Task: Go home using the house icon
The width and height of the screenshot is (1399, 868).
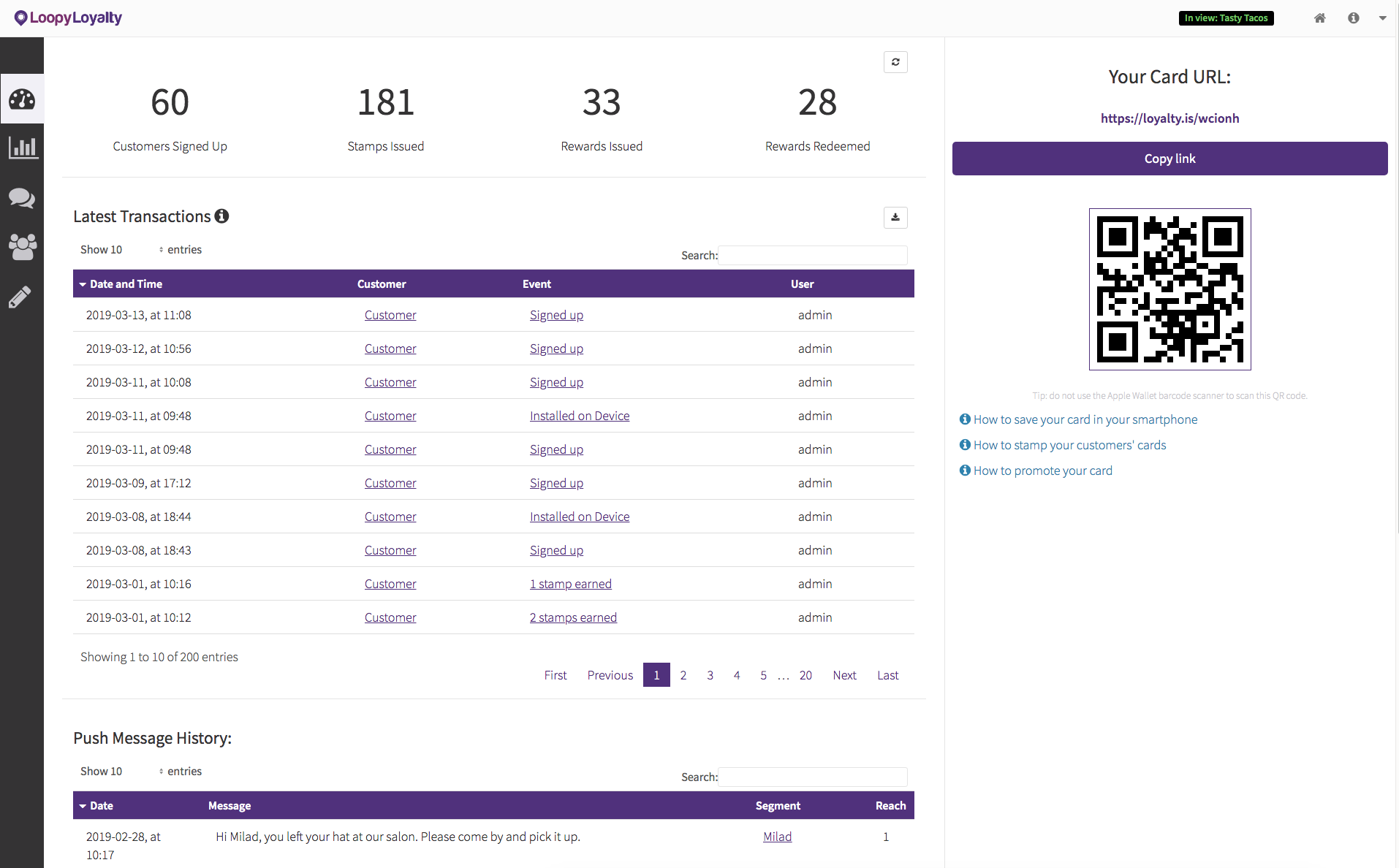Action: click(x=1319, y=18)
